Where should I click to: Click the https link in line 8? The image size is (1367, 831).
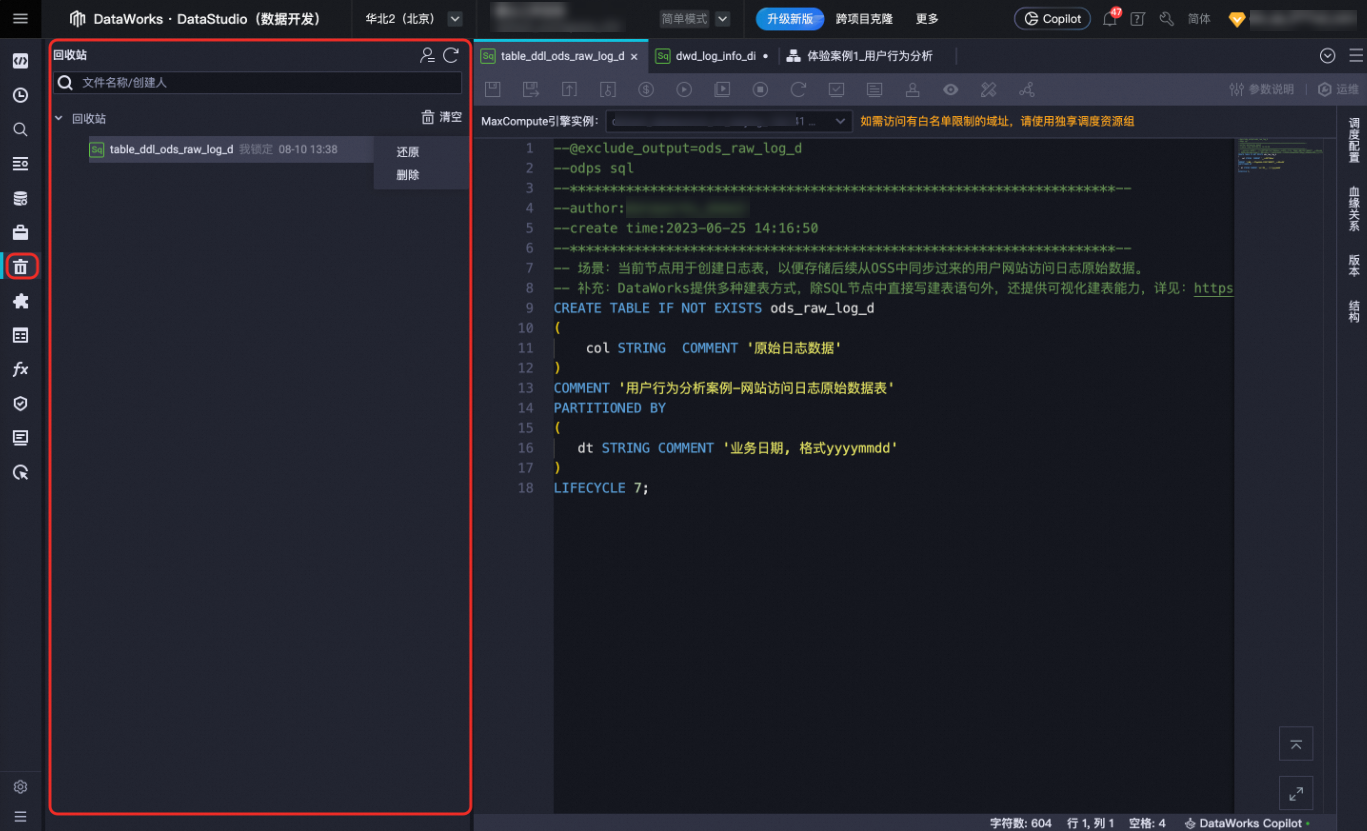[1213, 288]
